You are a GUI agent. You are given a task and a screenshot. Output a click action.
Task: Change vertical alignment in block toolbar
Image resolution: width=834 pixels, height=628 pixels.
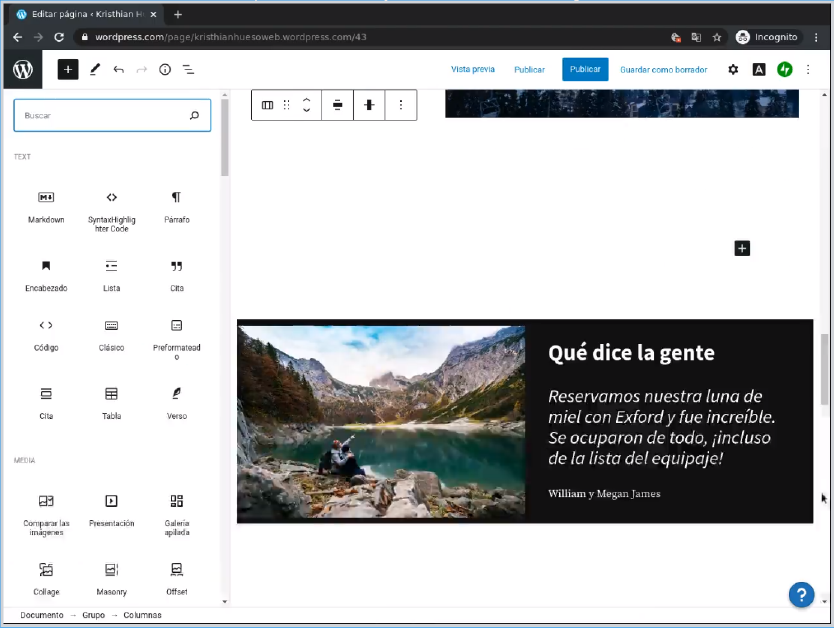coord(369,105)
